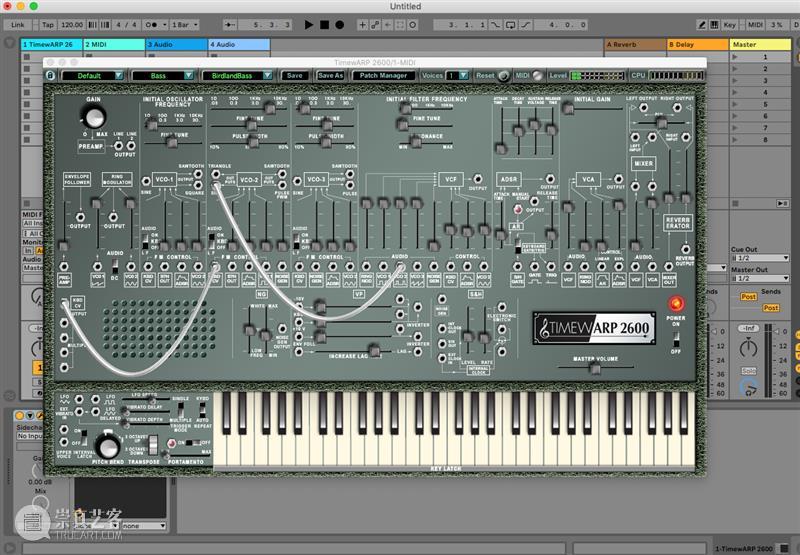800x555 pixels.
Task: Click the Reset knob in plugin toolbar
Action: (504, 75)
